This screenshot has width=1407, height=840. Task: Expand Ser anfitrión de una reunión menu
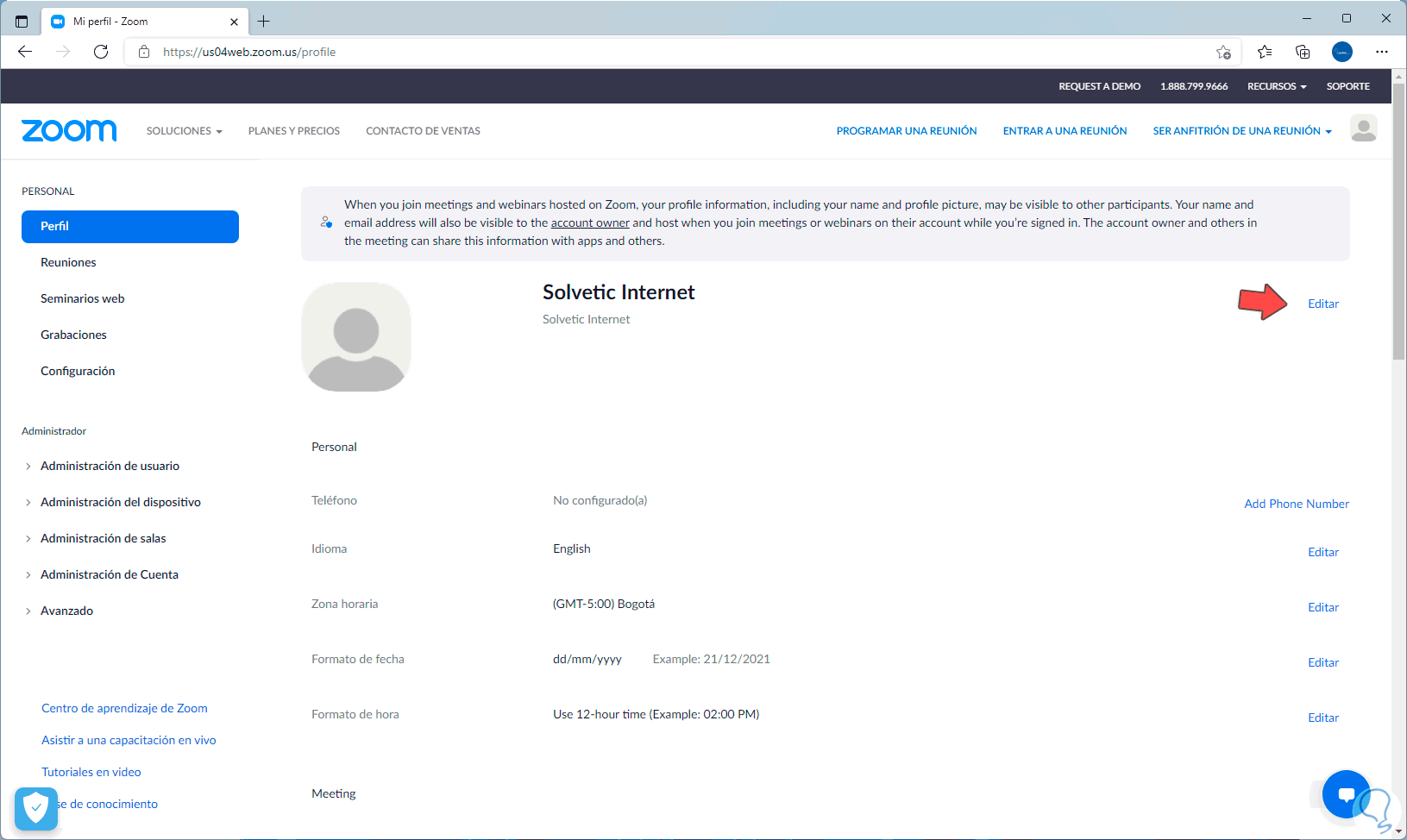pyautogui.click(x=1242, y=131)
